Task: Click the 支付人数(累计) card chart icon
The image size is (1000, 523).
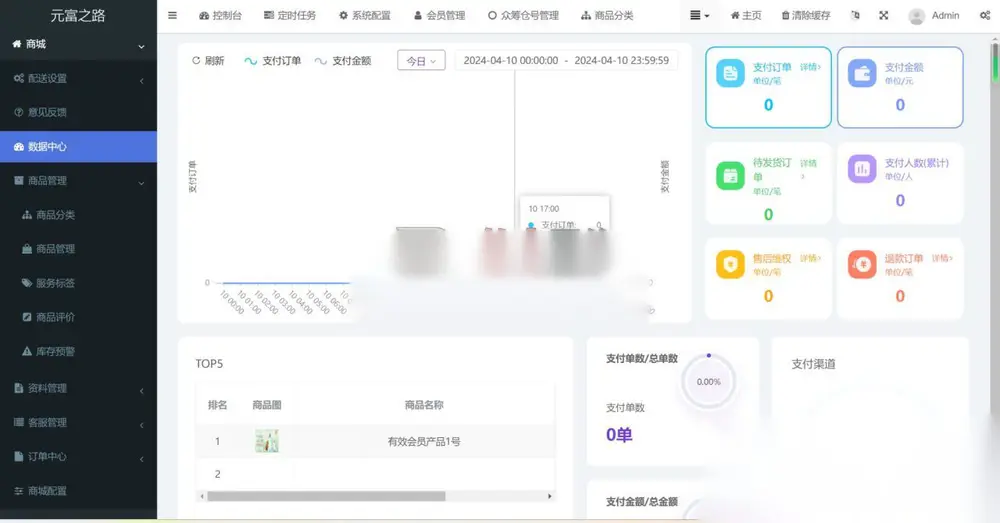Action: click(862, 169)
